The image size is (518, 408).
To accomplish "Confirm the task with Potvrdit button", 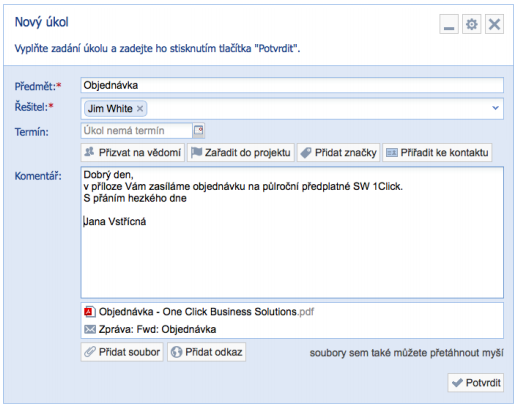I will pyautogui.click(x=476, y=383).
